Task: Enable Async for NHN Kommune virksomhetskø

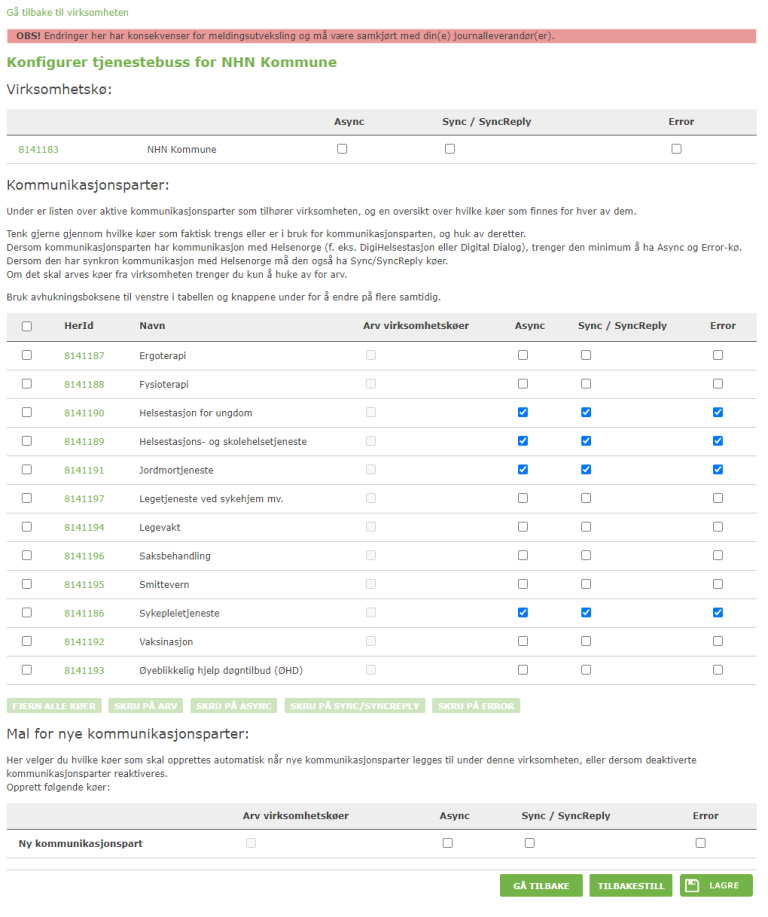Action: (342, 149)
